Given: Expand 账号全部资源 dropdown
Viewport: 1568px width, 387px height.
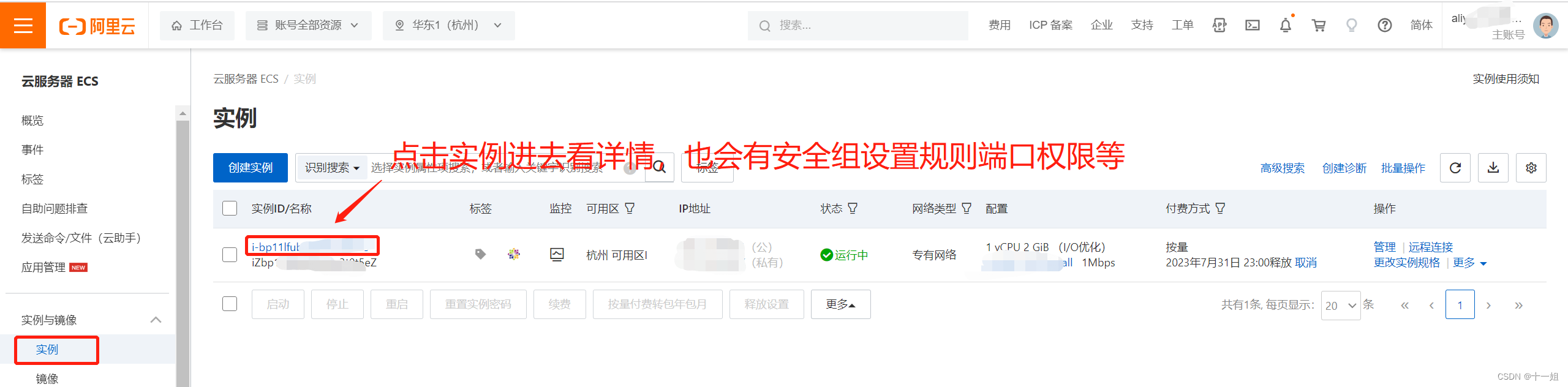Looking at the screenshot, I should tap(308, 25).
